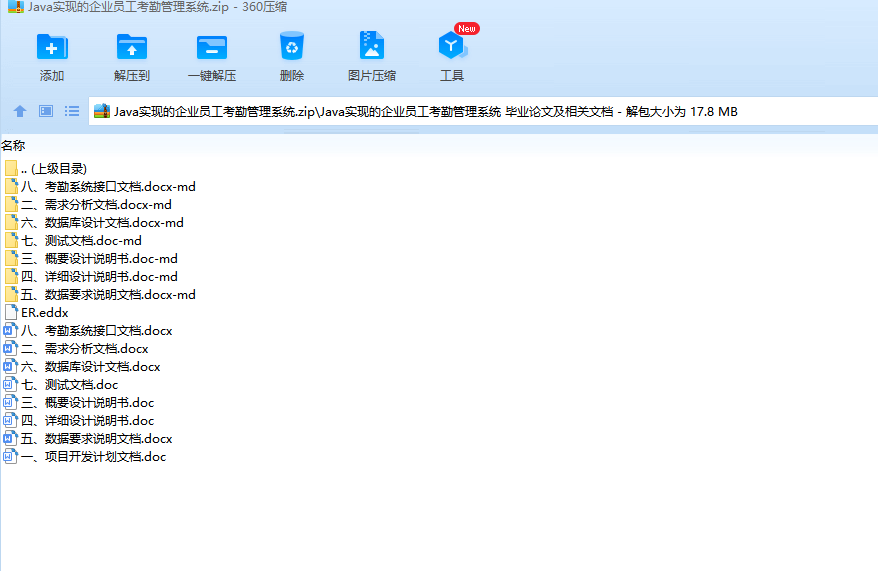This screenshot has height=571, width=878.
Task: Sort by the 名称 column header
Action: [x=13, y=146]
